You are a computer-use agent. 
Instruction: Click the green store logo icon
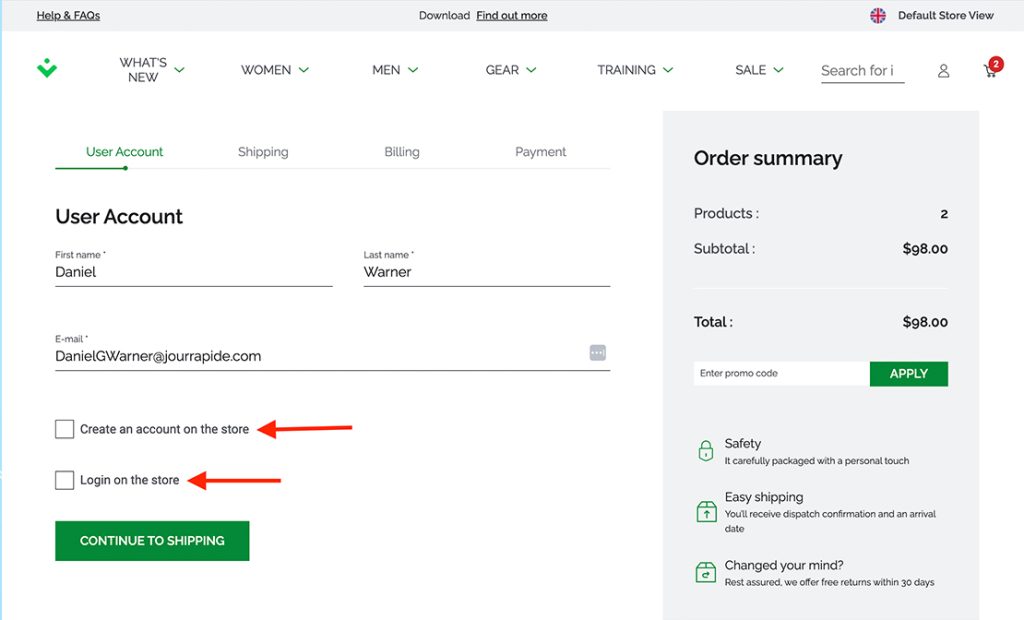point(47,69)
